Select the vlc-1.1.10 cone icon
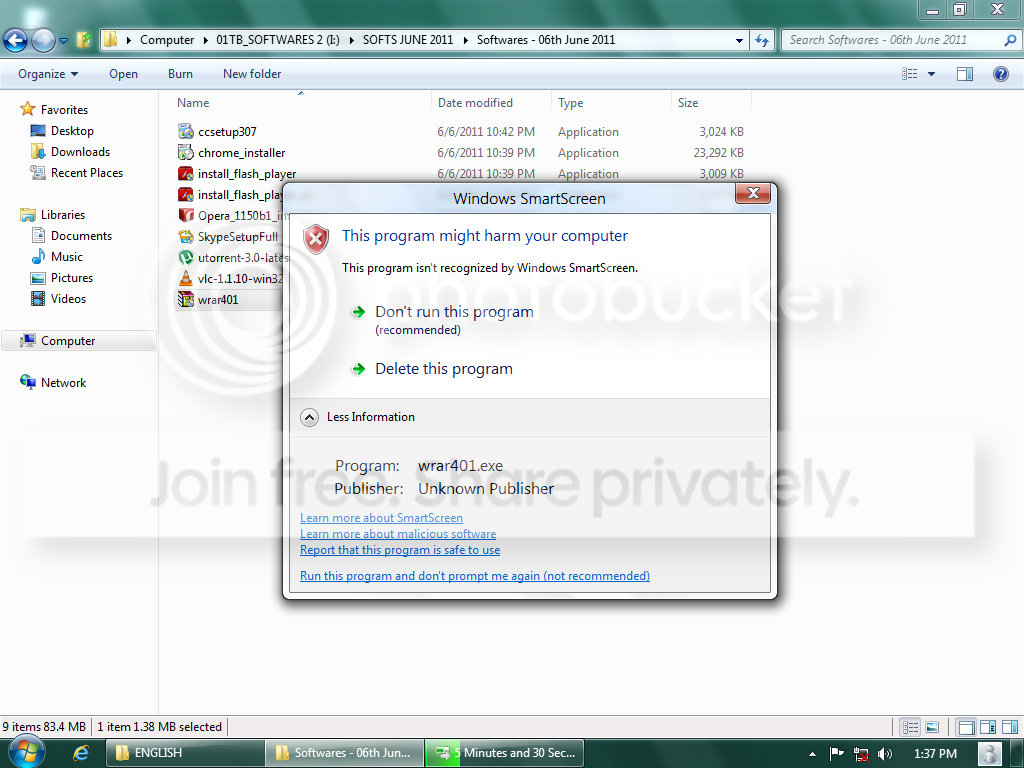Screen dimensions: 1024x768 (x=185, y=278)
